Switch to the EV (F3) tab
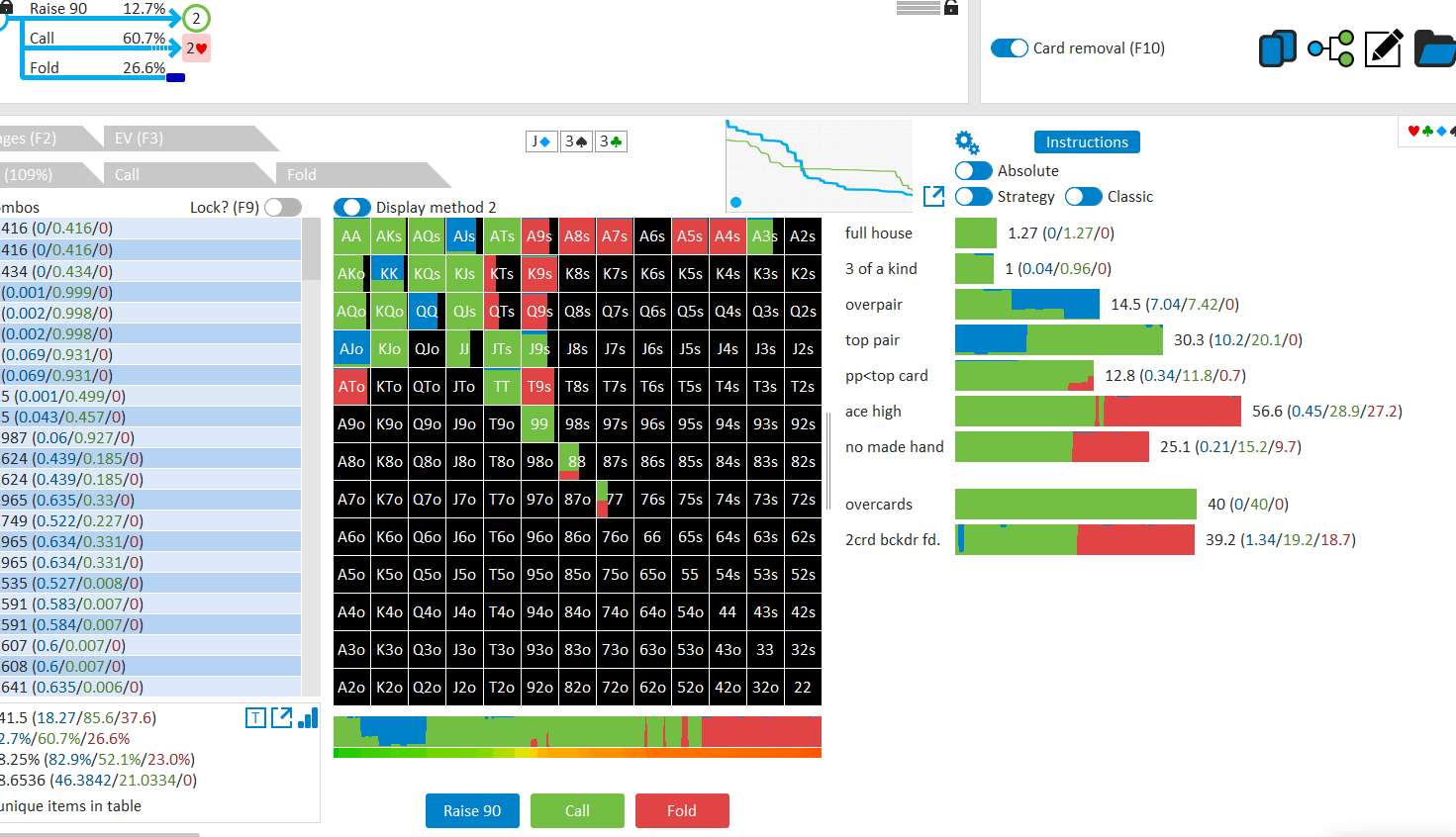 (183, 138)
